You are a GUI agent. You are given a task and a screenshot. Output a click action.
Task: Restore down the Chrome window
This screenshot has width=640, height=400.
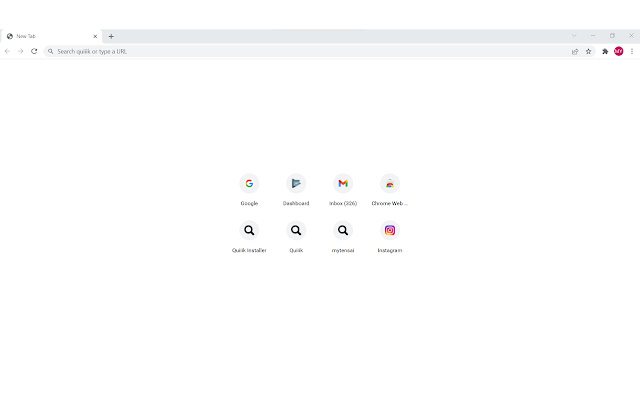coord(612,36)
